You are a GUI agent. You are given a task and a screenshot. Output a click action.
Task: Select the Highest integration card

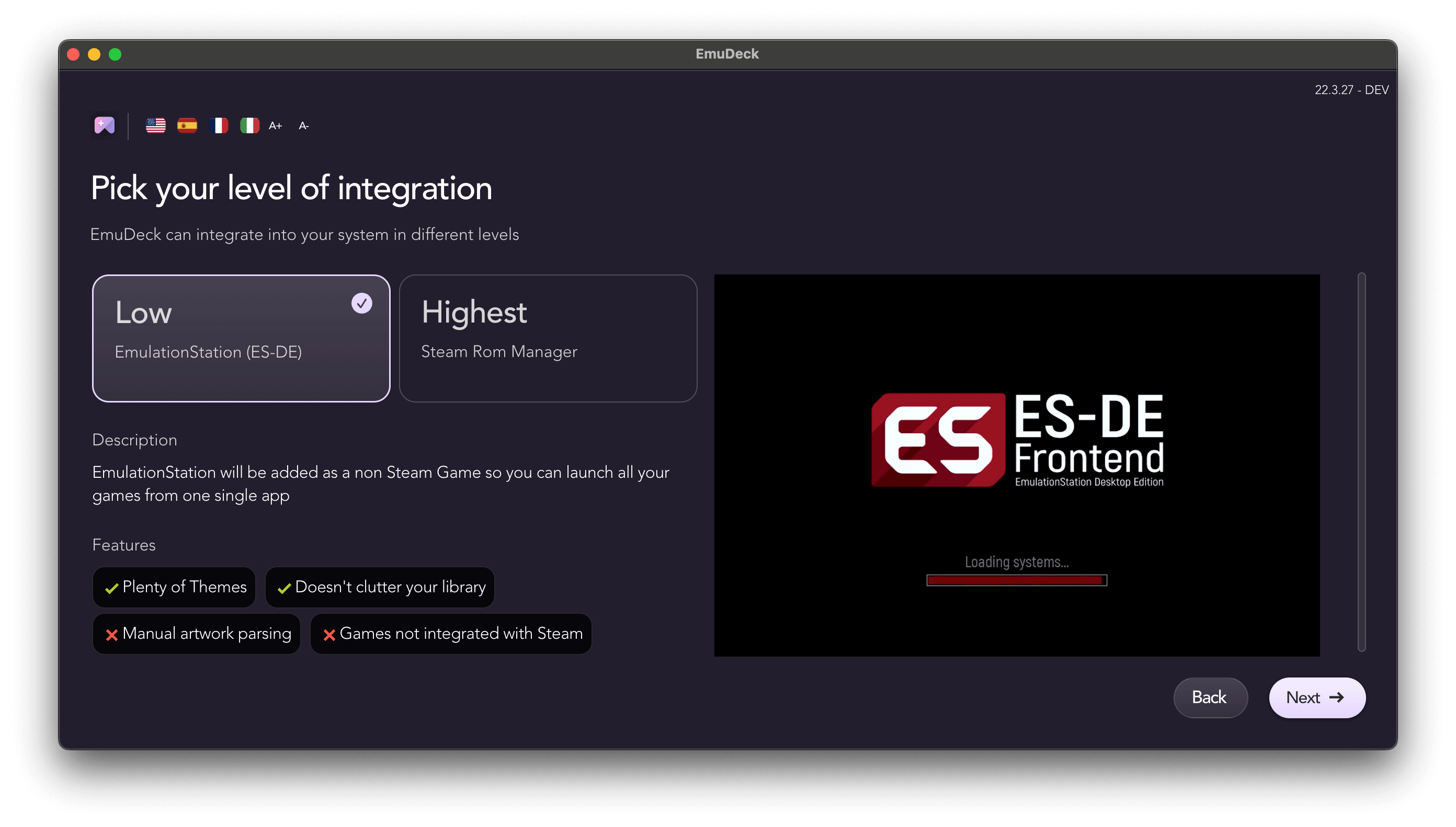548,339
